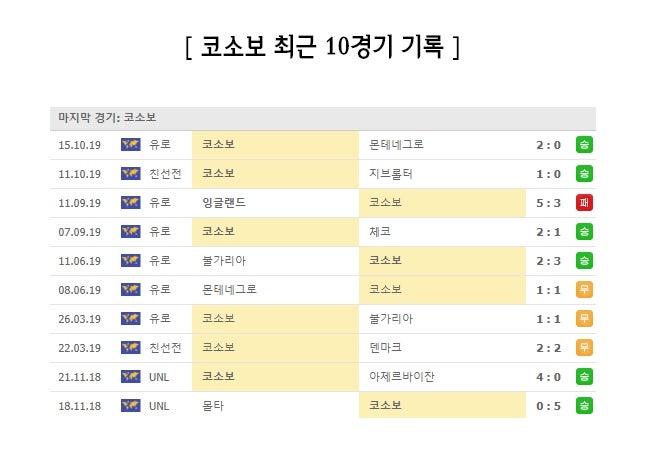Click the orange draw badge for Denmark match
The image size is (653, 468).
[x=584, y=348]
